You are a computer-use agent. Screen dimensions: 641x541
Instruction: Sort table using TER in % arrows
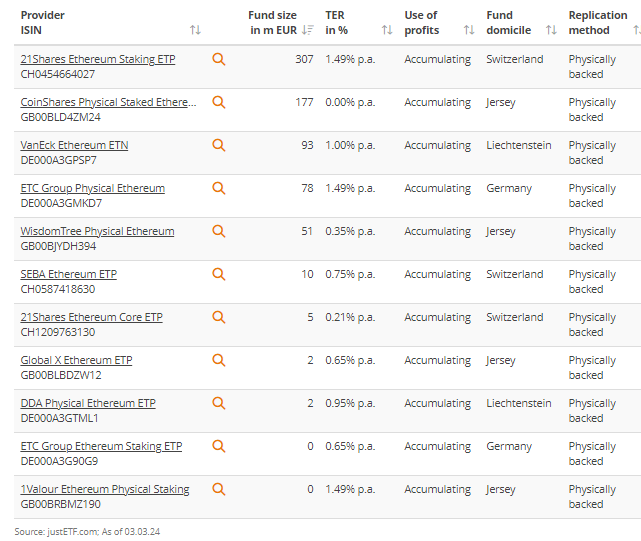click(x=387, y=30)
